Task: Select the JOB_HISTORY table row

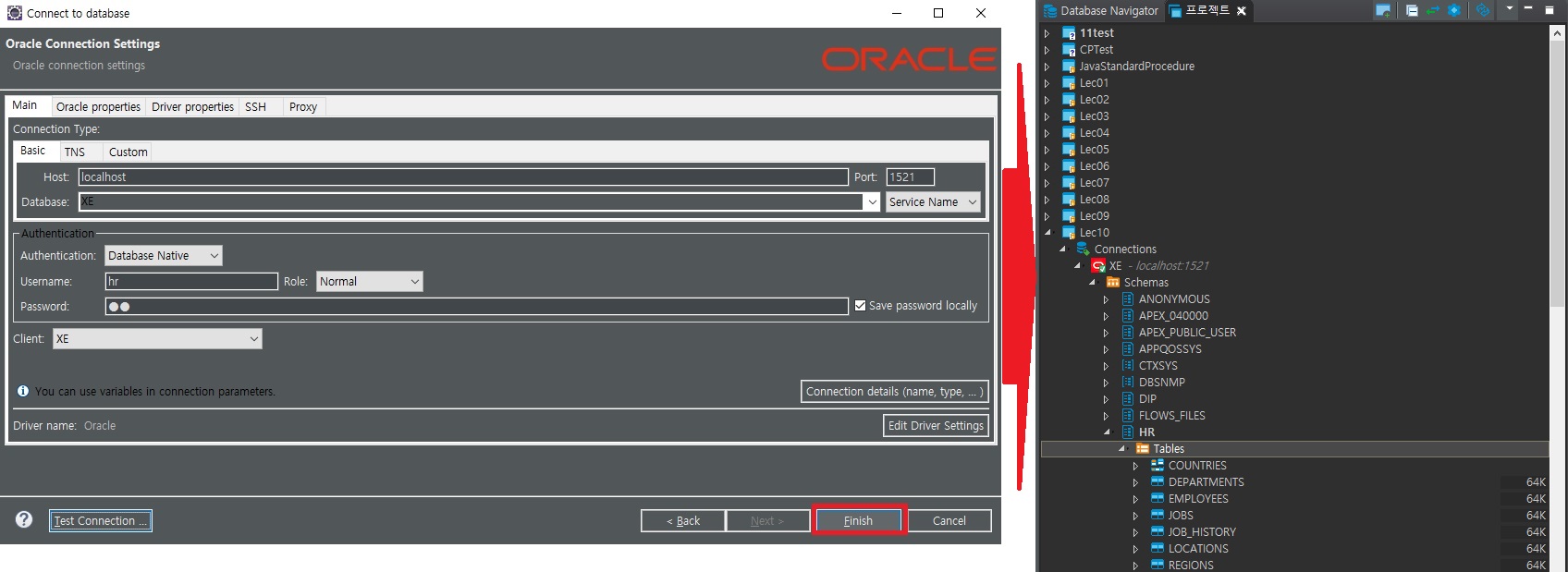Action: pyautogui.click(x=1294, y=532)
